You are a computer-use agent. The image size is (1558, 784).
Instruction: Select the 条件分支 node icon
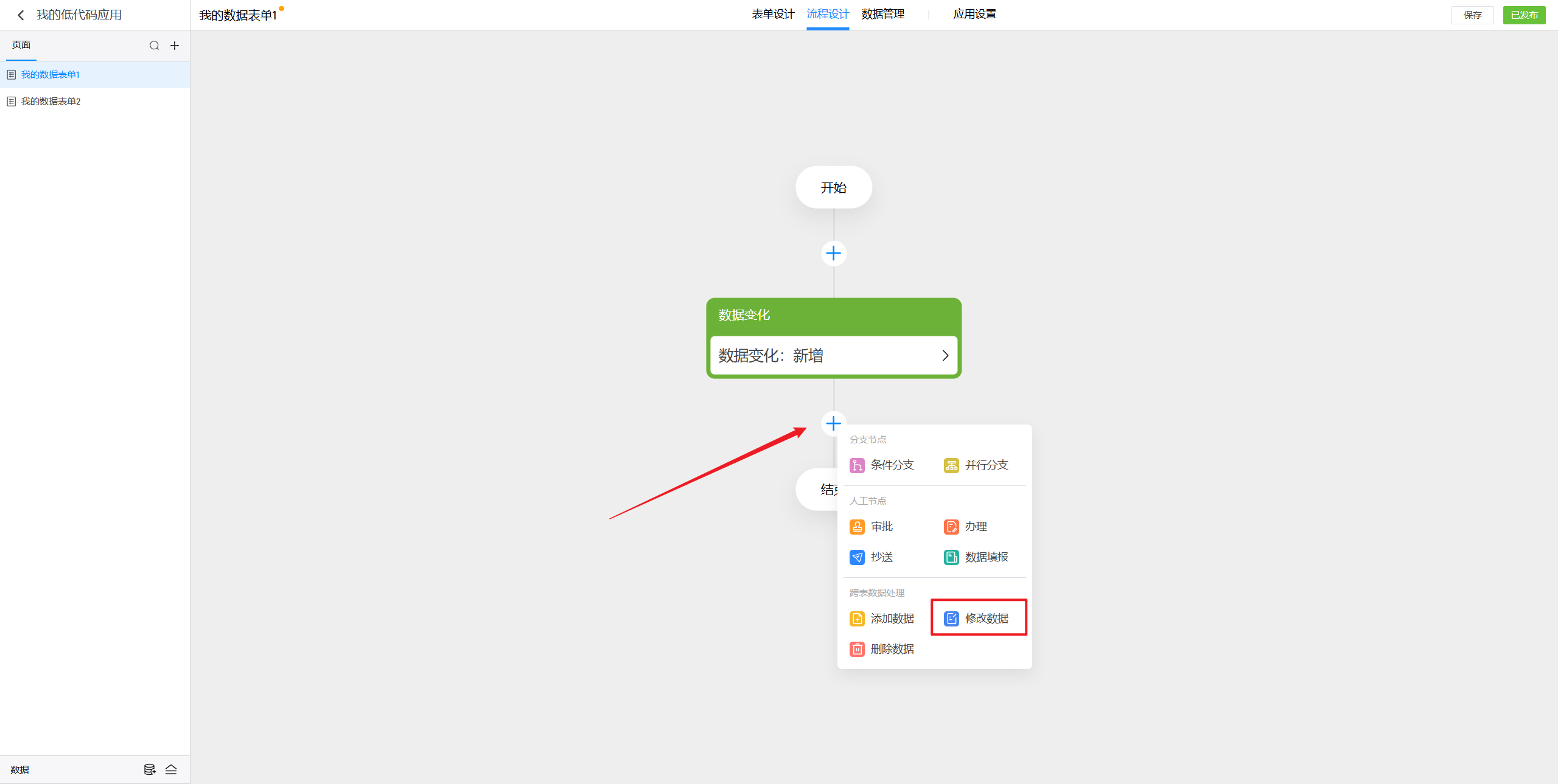tap(857, 465)
